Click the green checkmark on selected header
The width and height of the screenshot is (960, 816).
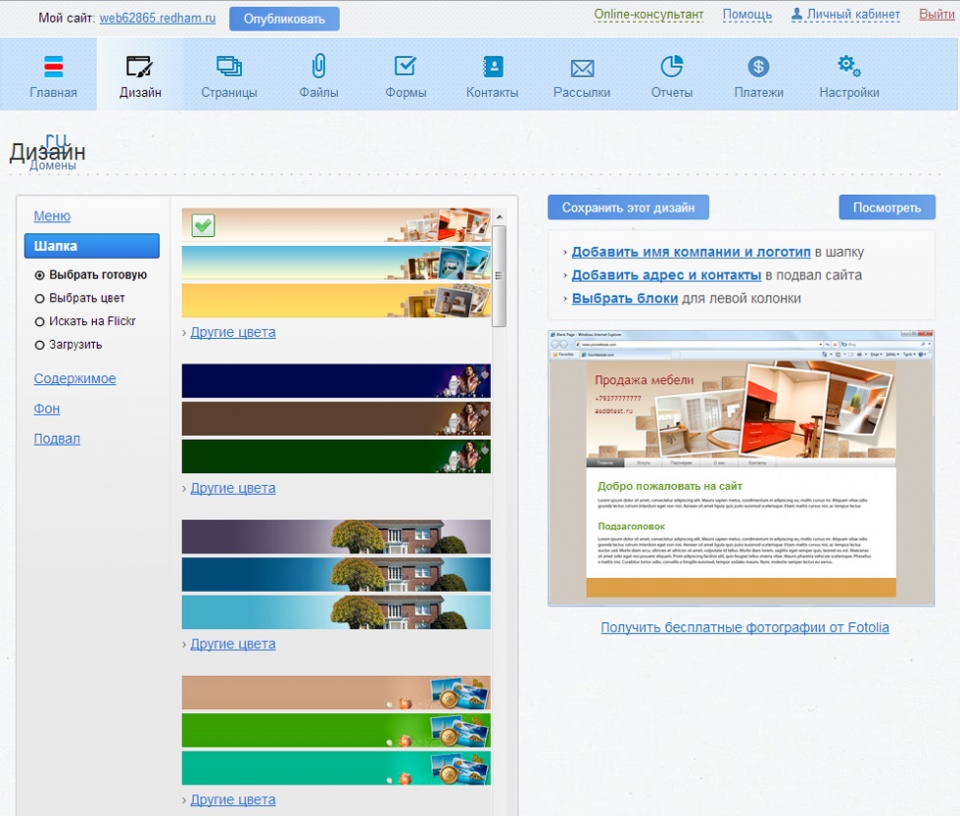[x=203, y=225]
